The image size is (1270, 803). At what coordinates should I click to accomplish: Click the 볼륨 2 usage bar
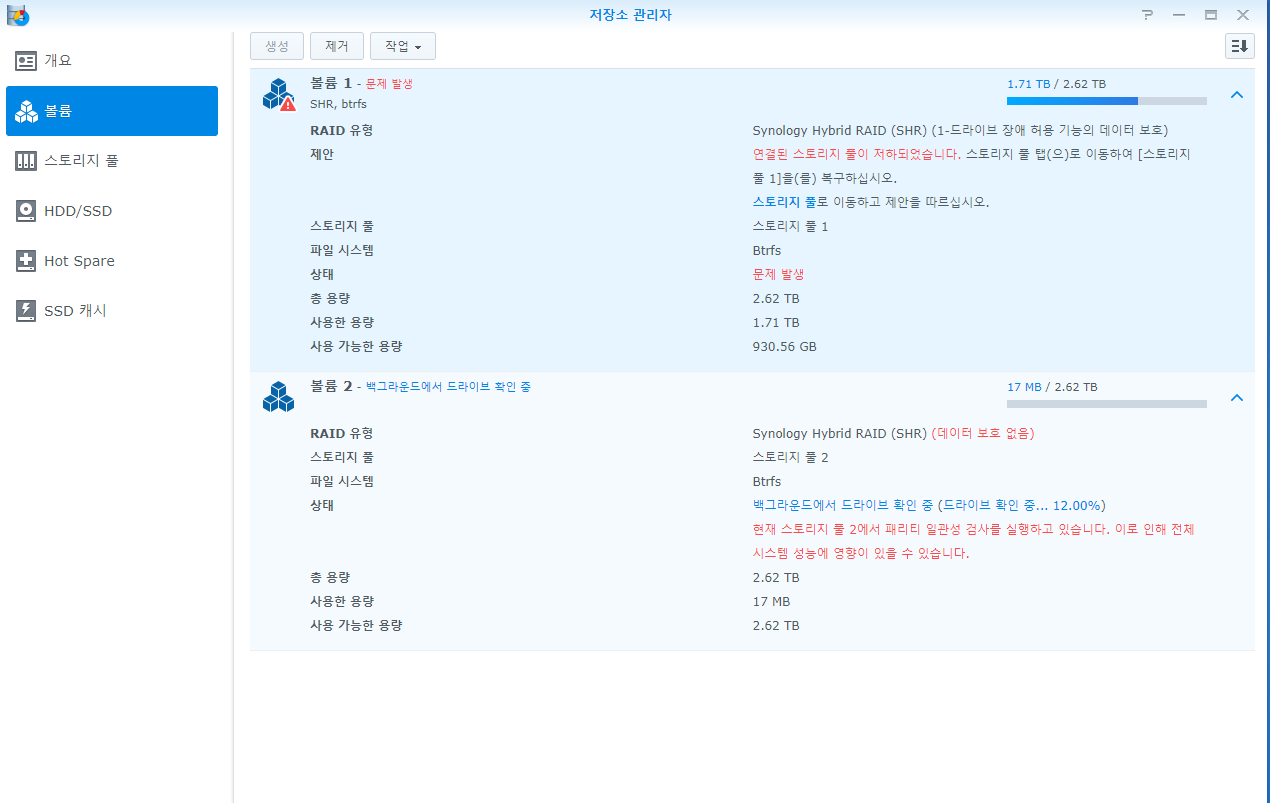click(x=1107, y=404)
